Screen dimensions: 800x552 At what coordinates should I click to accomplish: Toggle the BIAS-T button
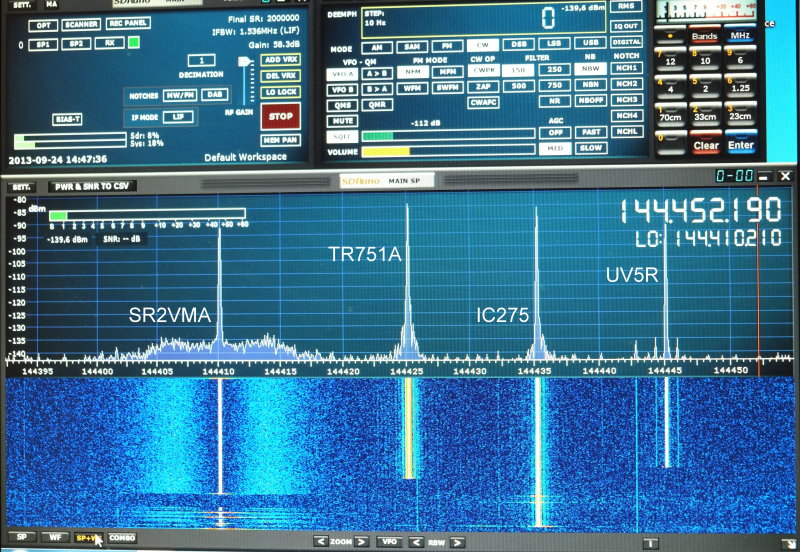pos(67,119)
